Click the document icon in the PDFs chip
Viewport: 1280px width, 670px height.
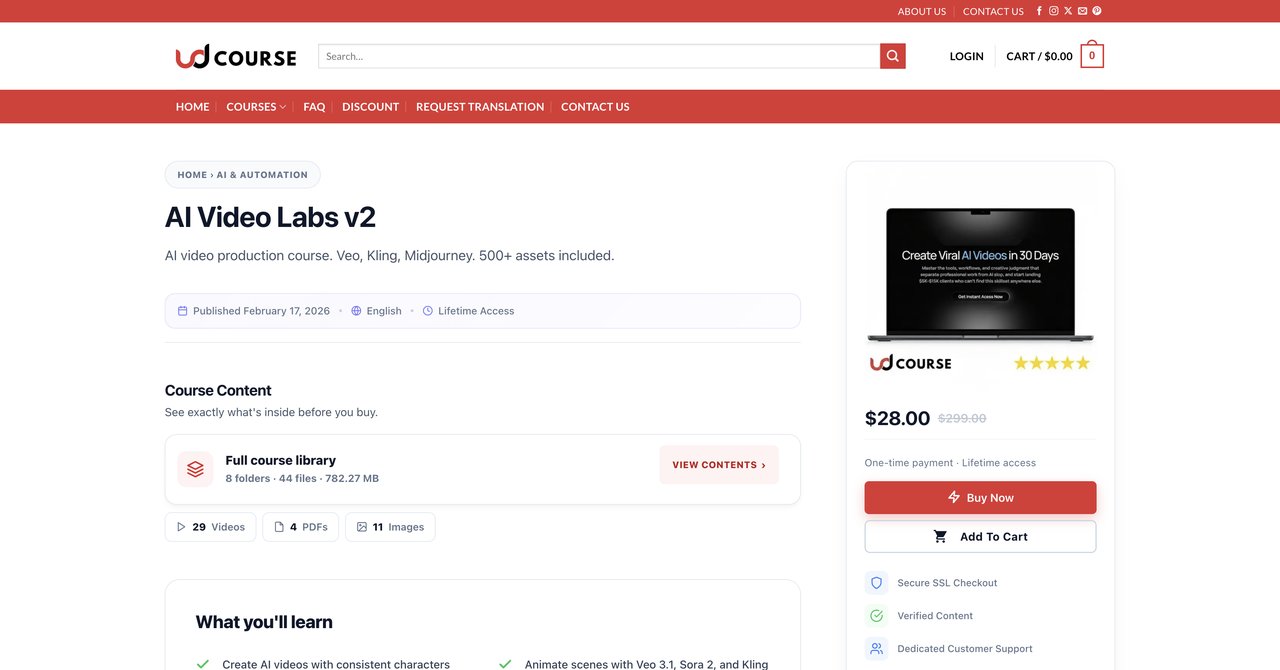(279, 527)
